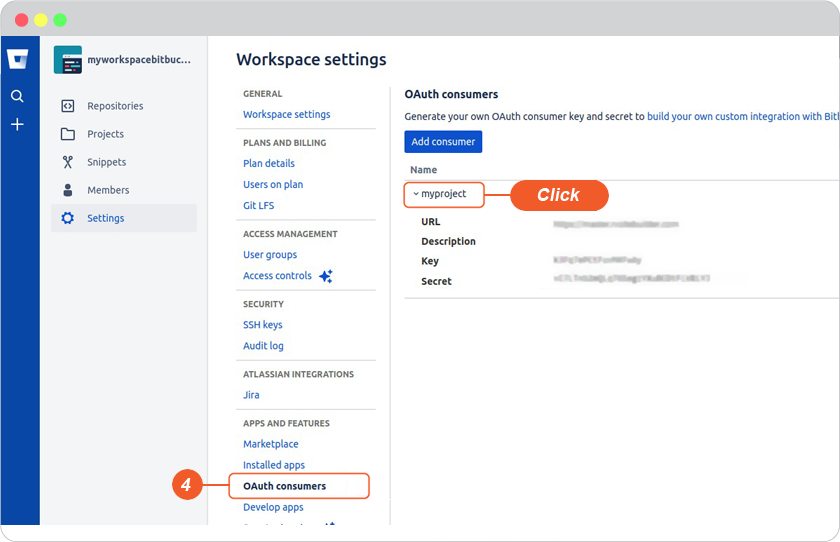Open SSH keys link

pos(262,325)
